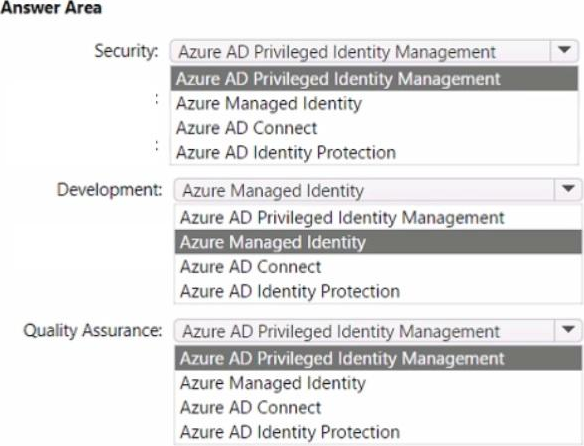584x446 pixels.
Task: Open the Quality Assurance dropdown arrow
Action: point(568,330)
